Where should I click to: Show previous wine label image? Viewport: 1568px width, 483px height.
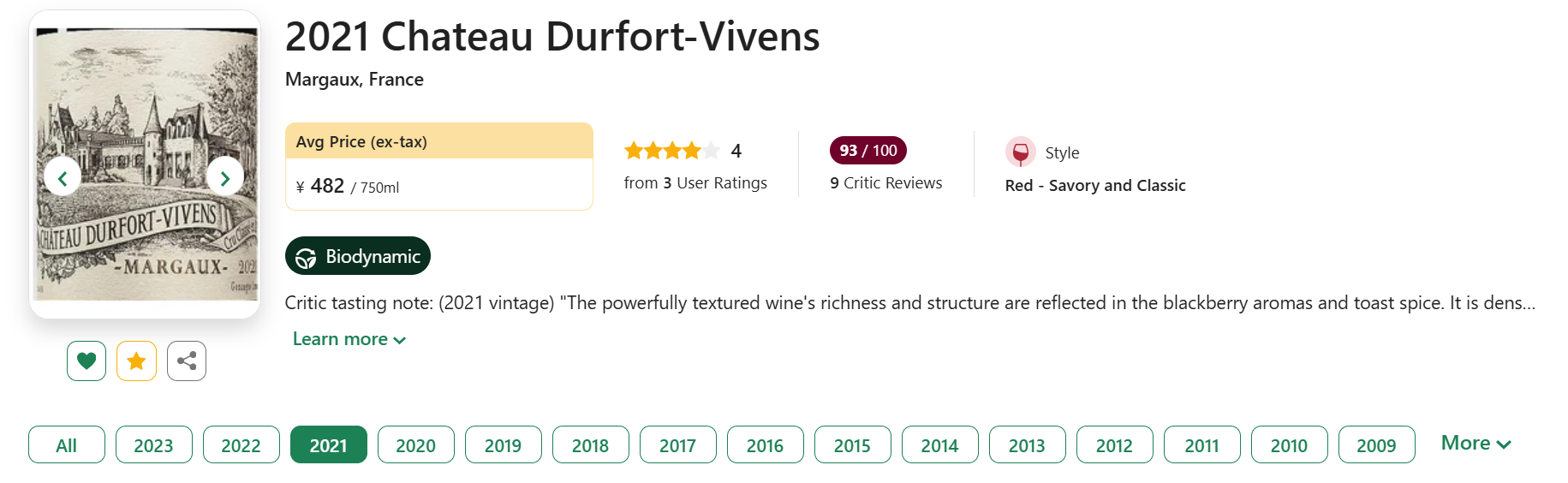pos(63,177)
